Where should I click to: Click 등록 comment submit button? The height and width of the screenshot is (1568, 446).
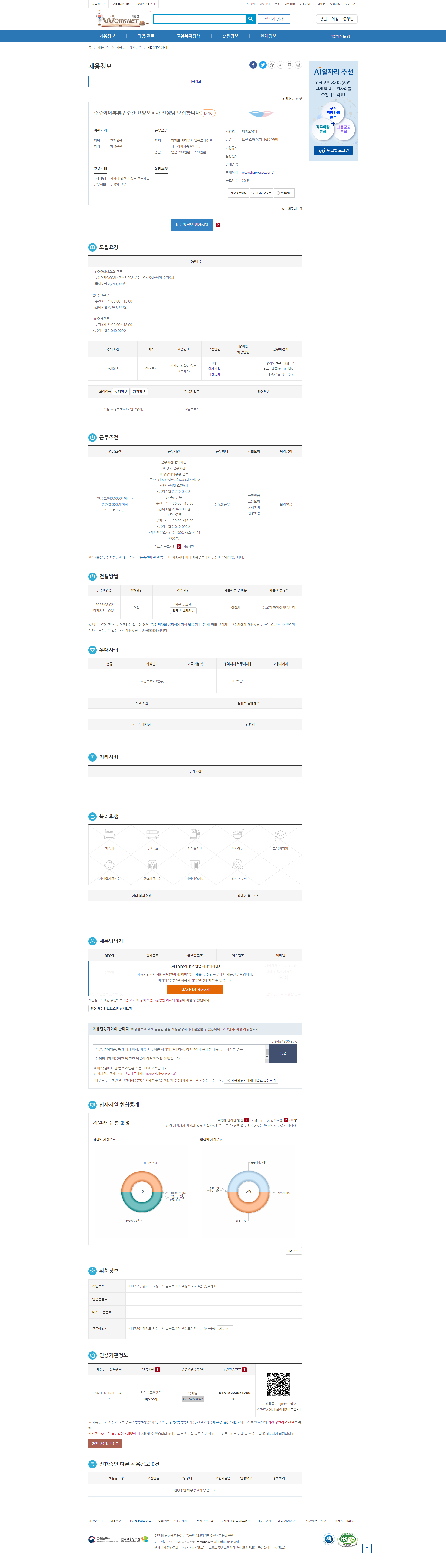click(x=283, y=1054)
